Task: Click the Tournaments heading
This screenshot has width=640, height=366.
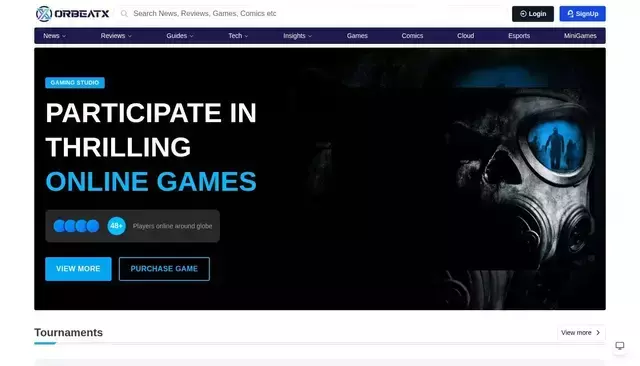Action: (69, 333)
